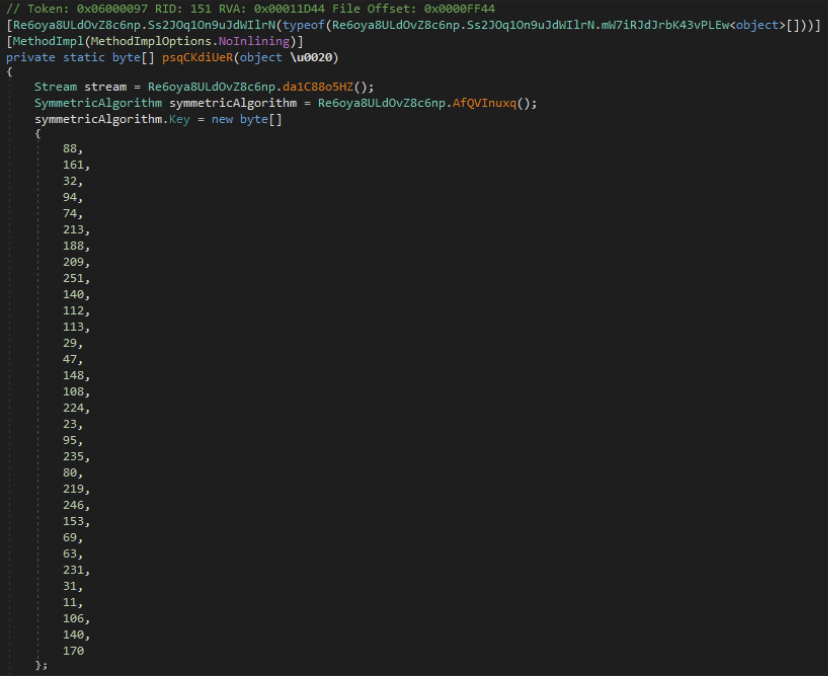The height and width of the screenshot is (676, 828).
Task: Select byte value 94
Action: coord(70,197)
